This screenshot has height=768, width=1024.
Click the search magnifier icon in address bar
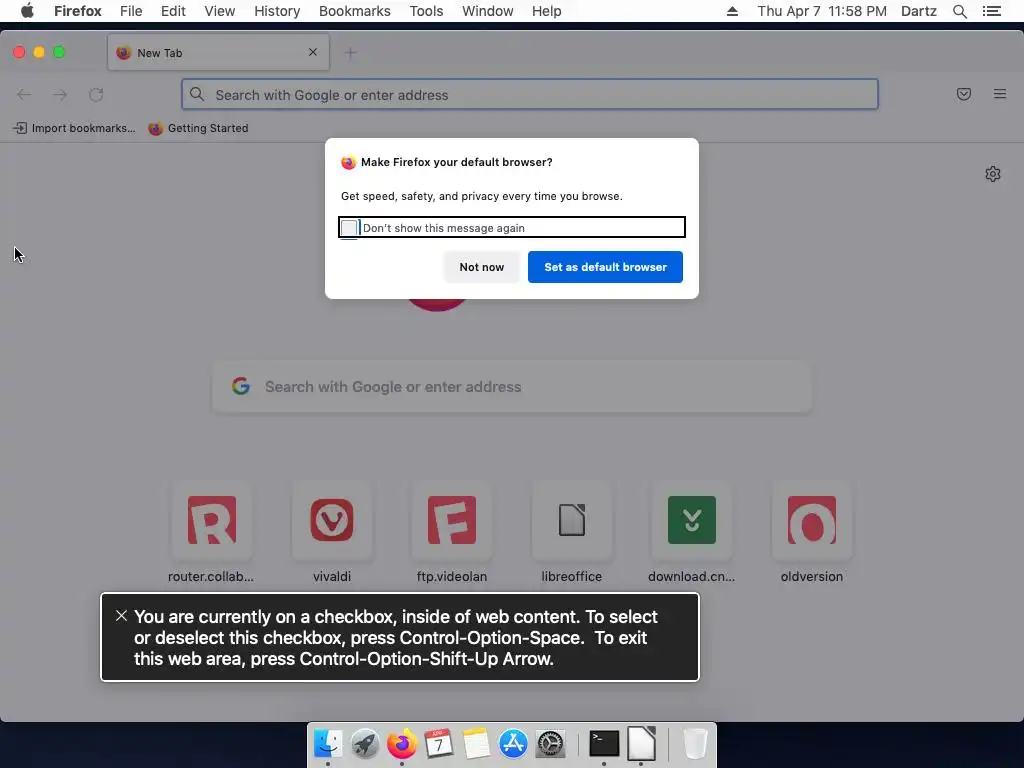[197, 95]
